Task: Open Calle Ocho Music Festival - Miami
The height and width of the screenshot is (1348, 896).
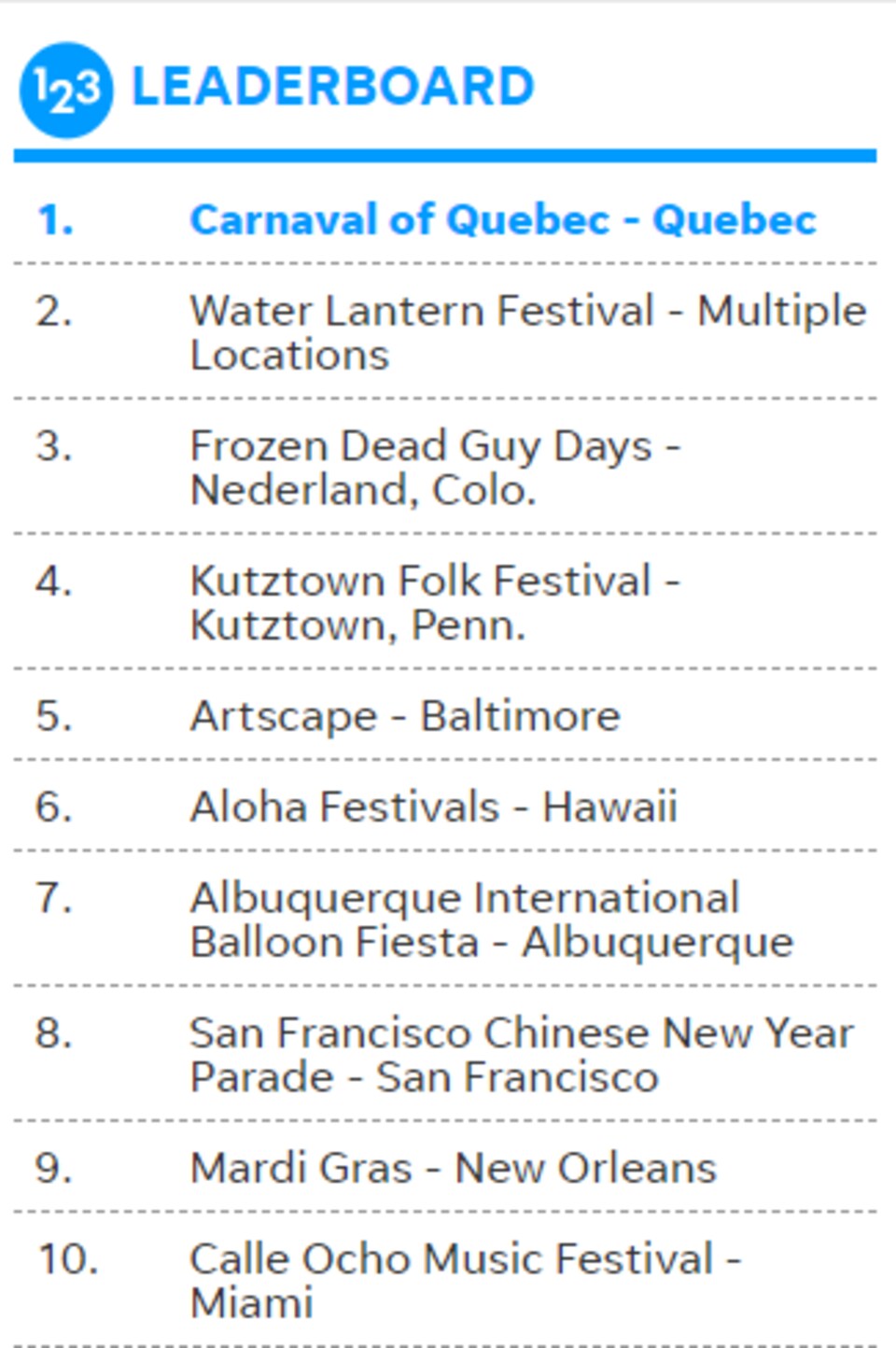Action: coord(466,1280)
